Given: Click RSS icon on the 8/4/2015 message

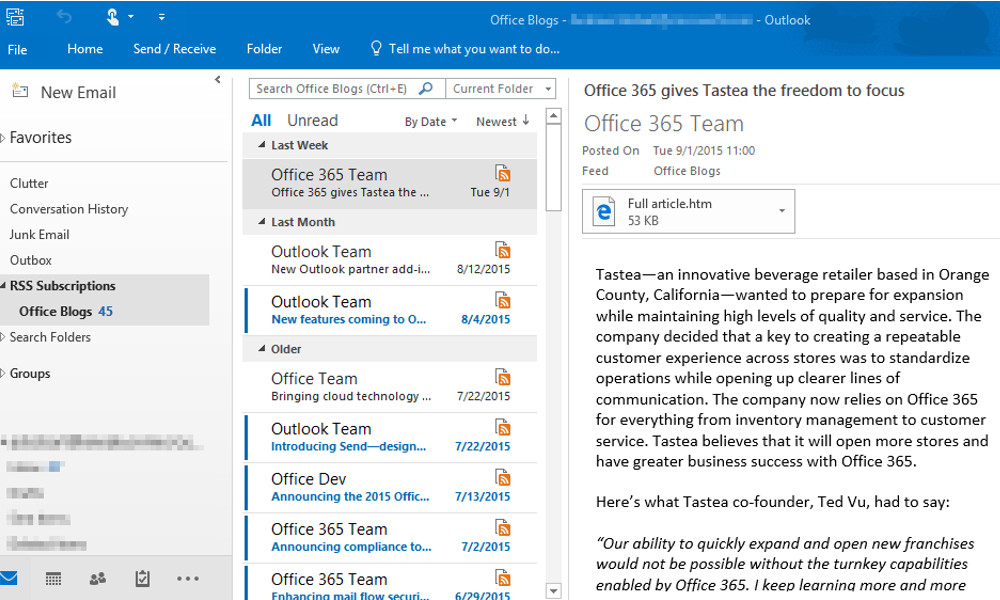Looking at the screenshot, I should coord(503,300).
